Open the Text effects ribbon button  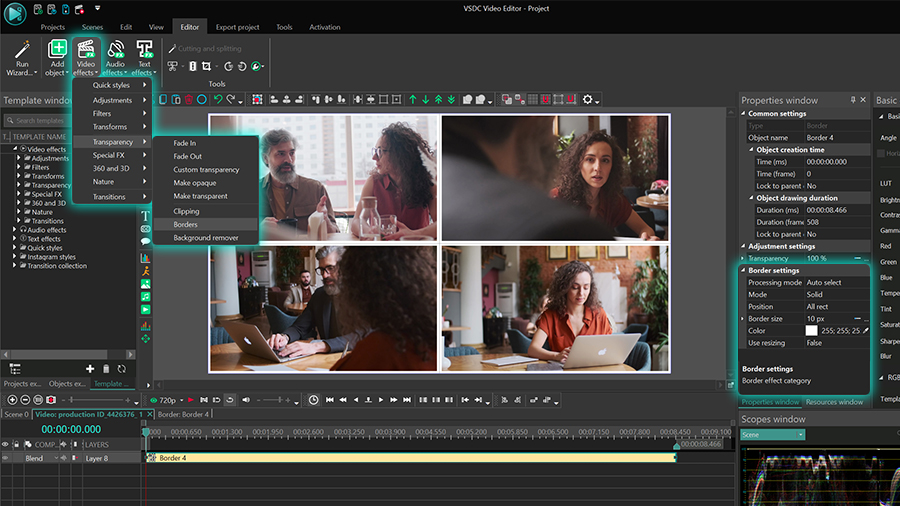pyautogui.click(x=144, y=57)
